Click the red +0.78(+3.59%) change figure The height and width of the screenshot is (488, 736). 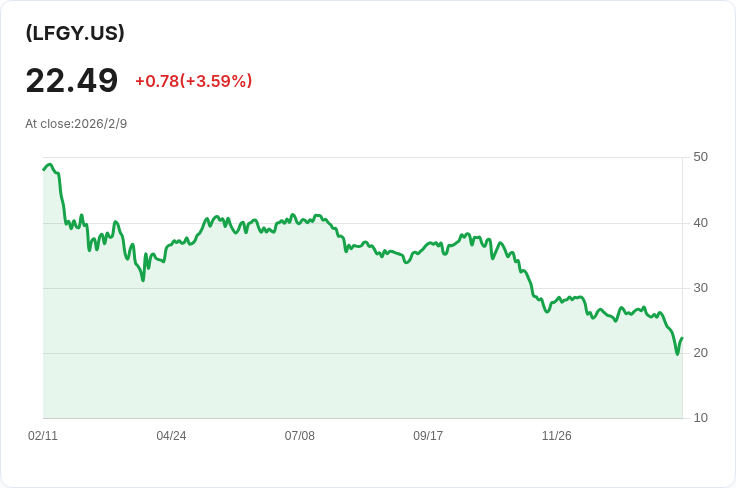[x=193, y=81]
